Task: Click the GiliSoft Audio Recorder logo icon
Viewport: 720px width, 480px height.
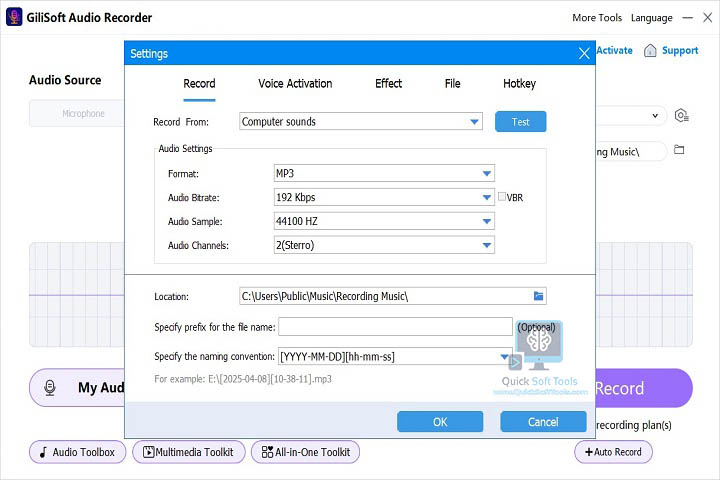Action: pyautogui.click(x=14, y=17)
